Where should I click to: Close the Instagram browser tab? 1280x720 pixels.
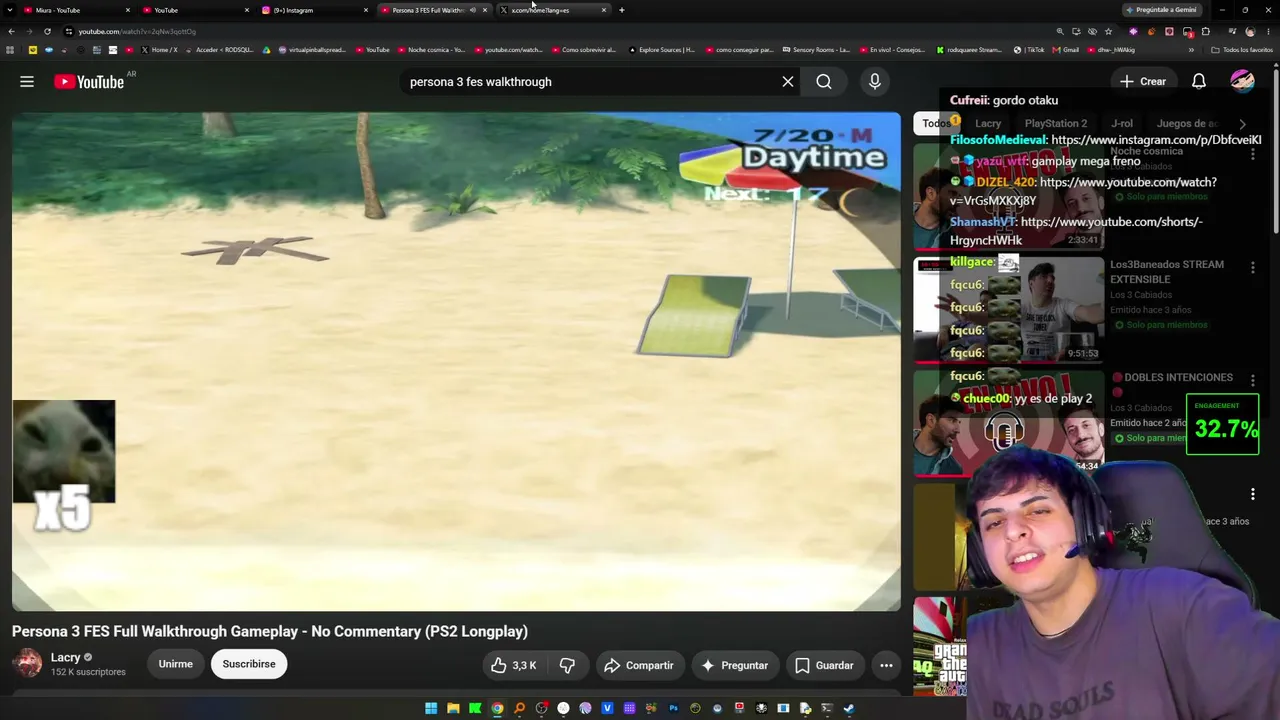click(x=366, y=10)
